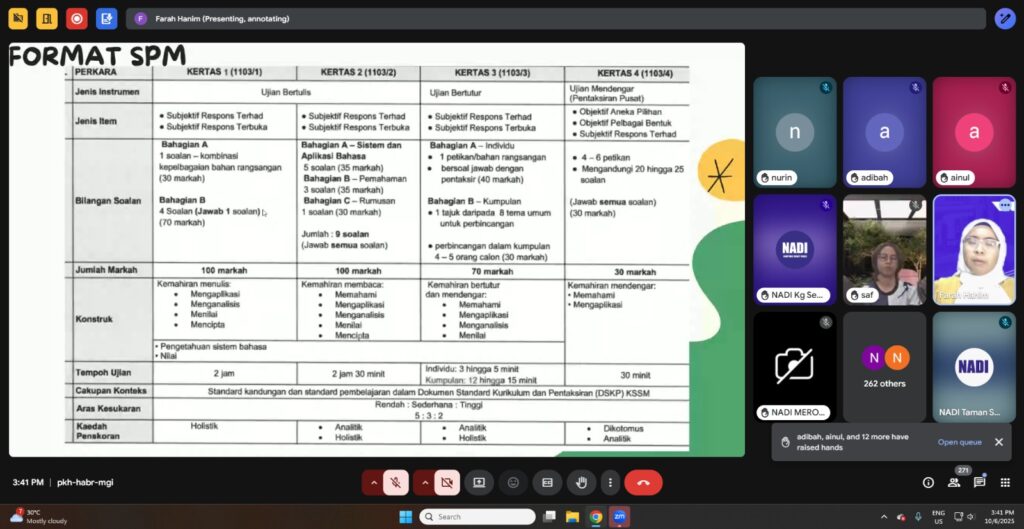Select NADI Kg Se... participant tile
Viewport: 1024px width, 529px height.
tap(794, 249)
